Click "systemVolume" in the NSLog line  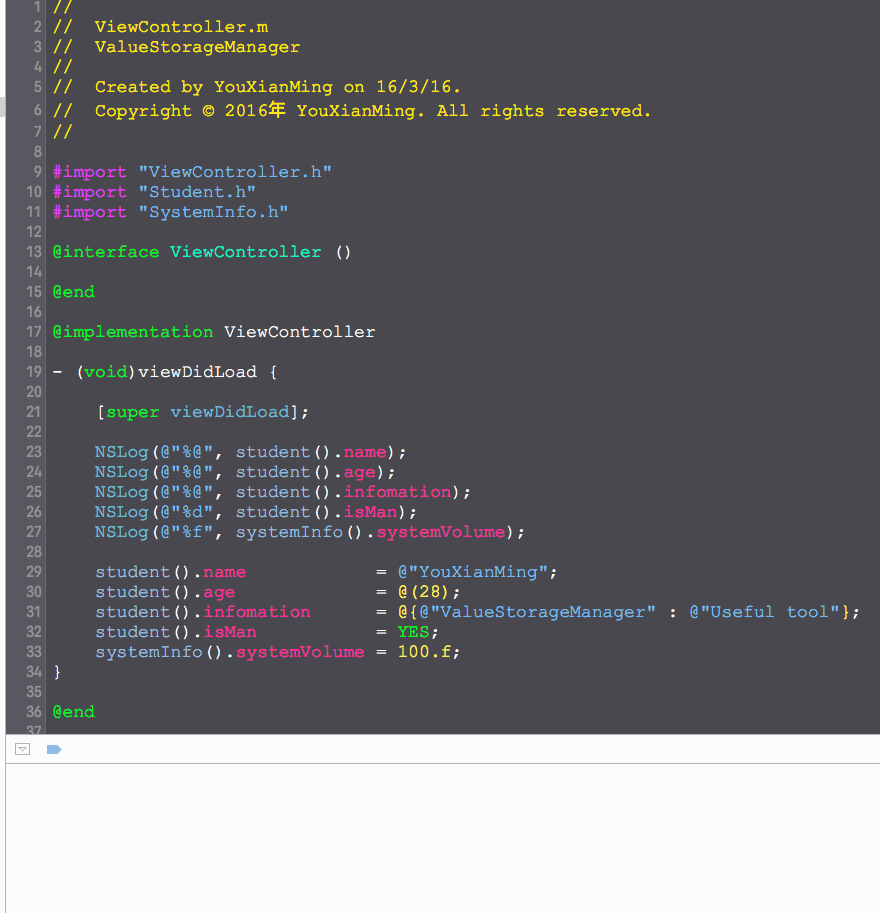point(441,532)
